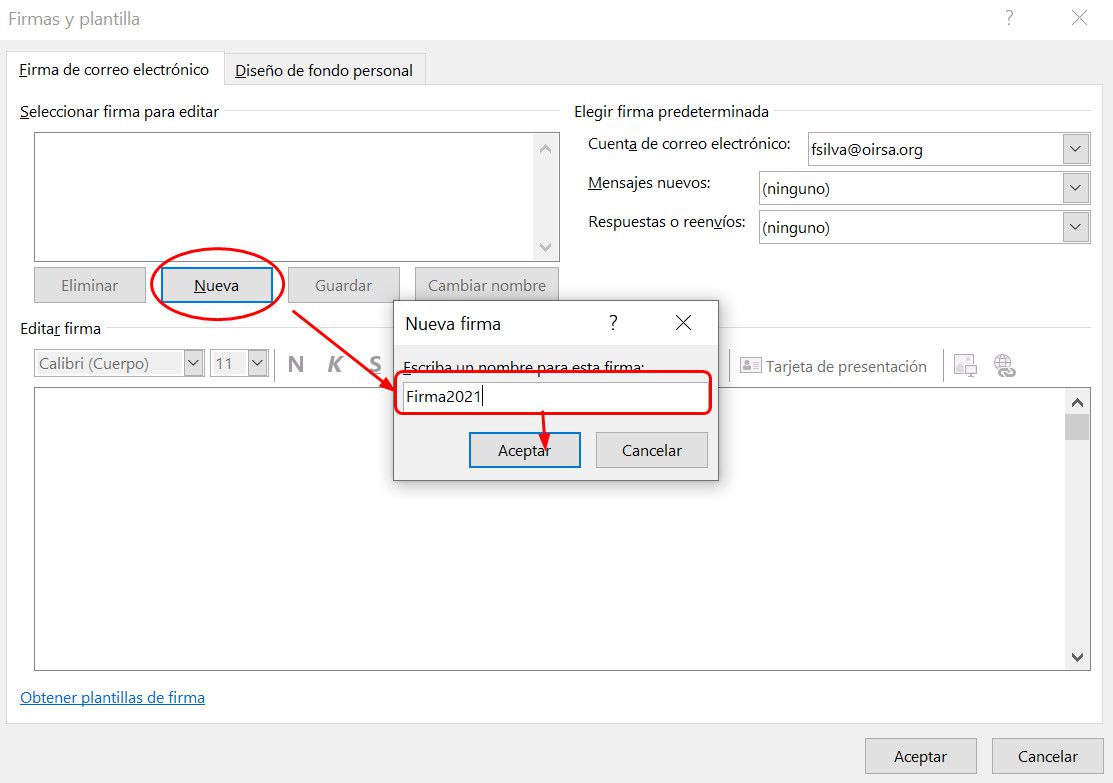Open Obtener plantillas de firma link
The width and height of the screenshot is (1113, 783).
(112, 698)
